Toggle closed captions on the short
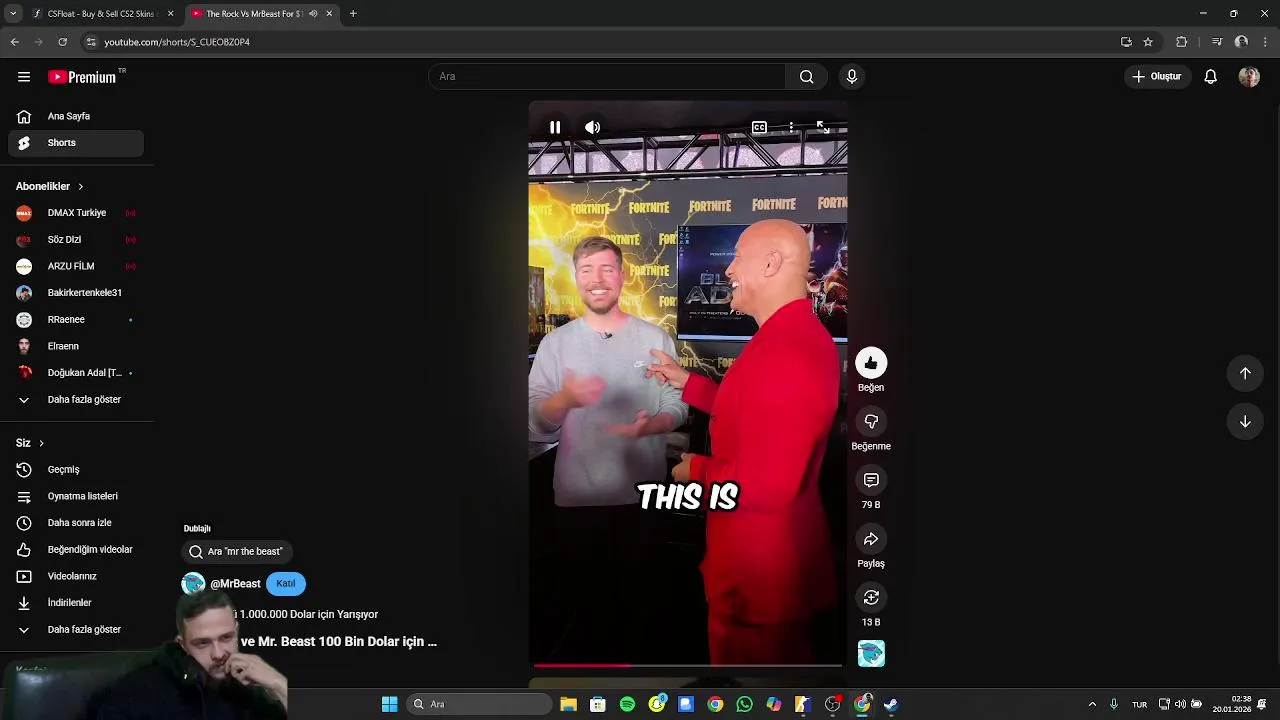 pos(759,127)
